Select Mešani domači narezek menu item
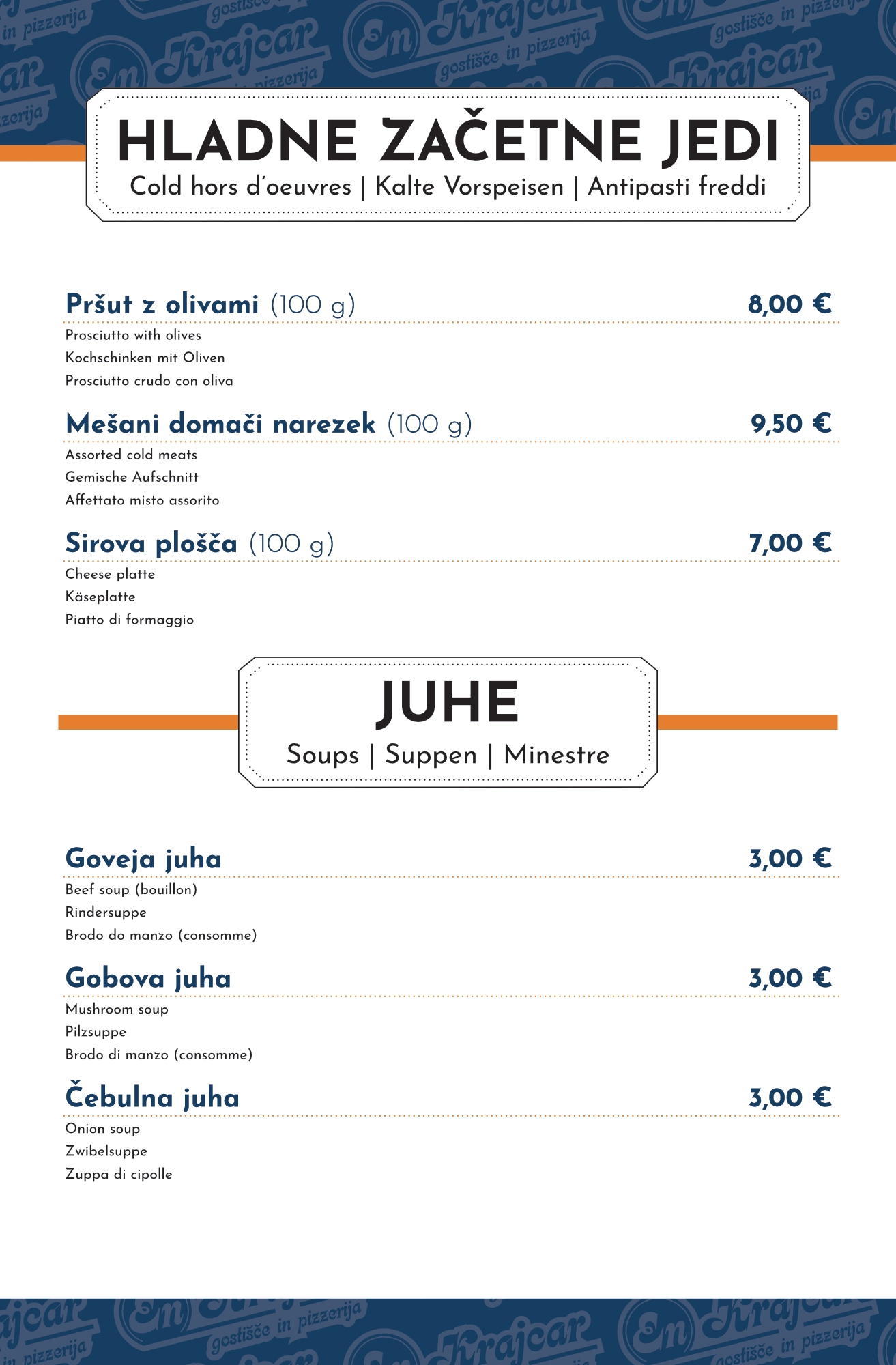The width and height of the screenshot is (896, 1365). coord(220,424)
